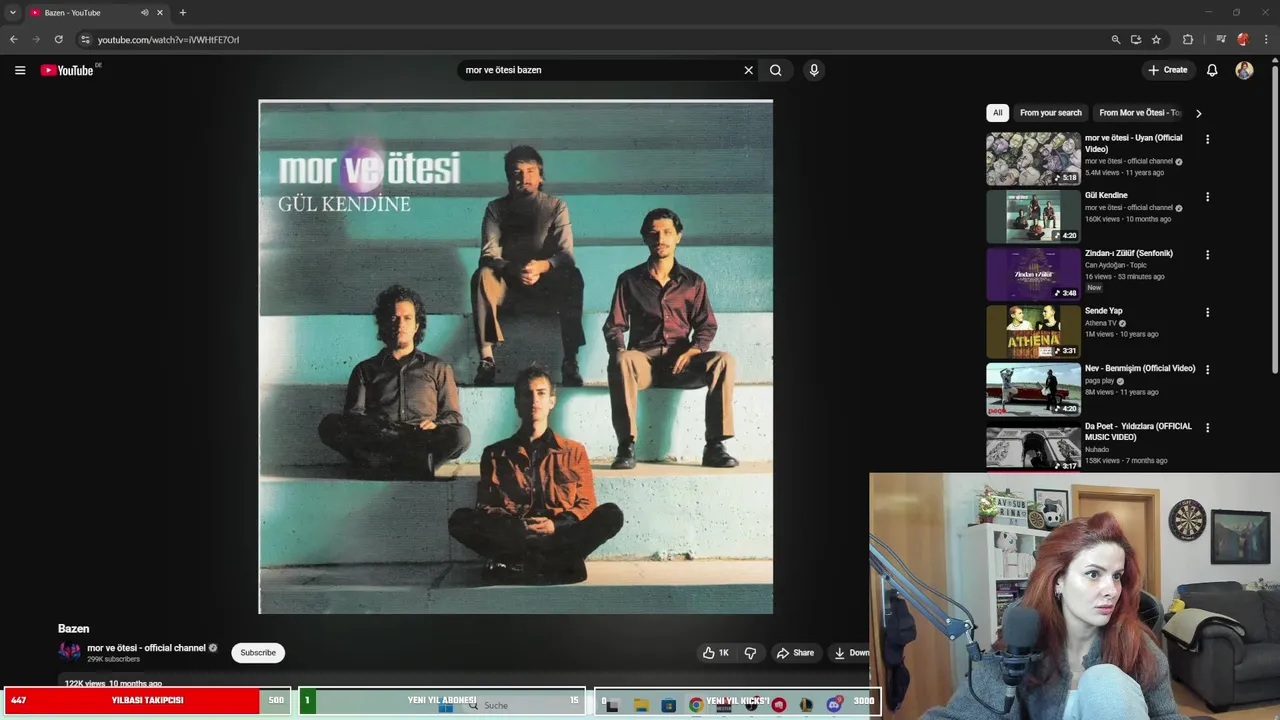Open the Chrome media controls icon
This screenshot has width=1280, height=720.
(1221, 39)
